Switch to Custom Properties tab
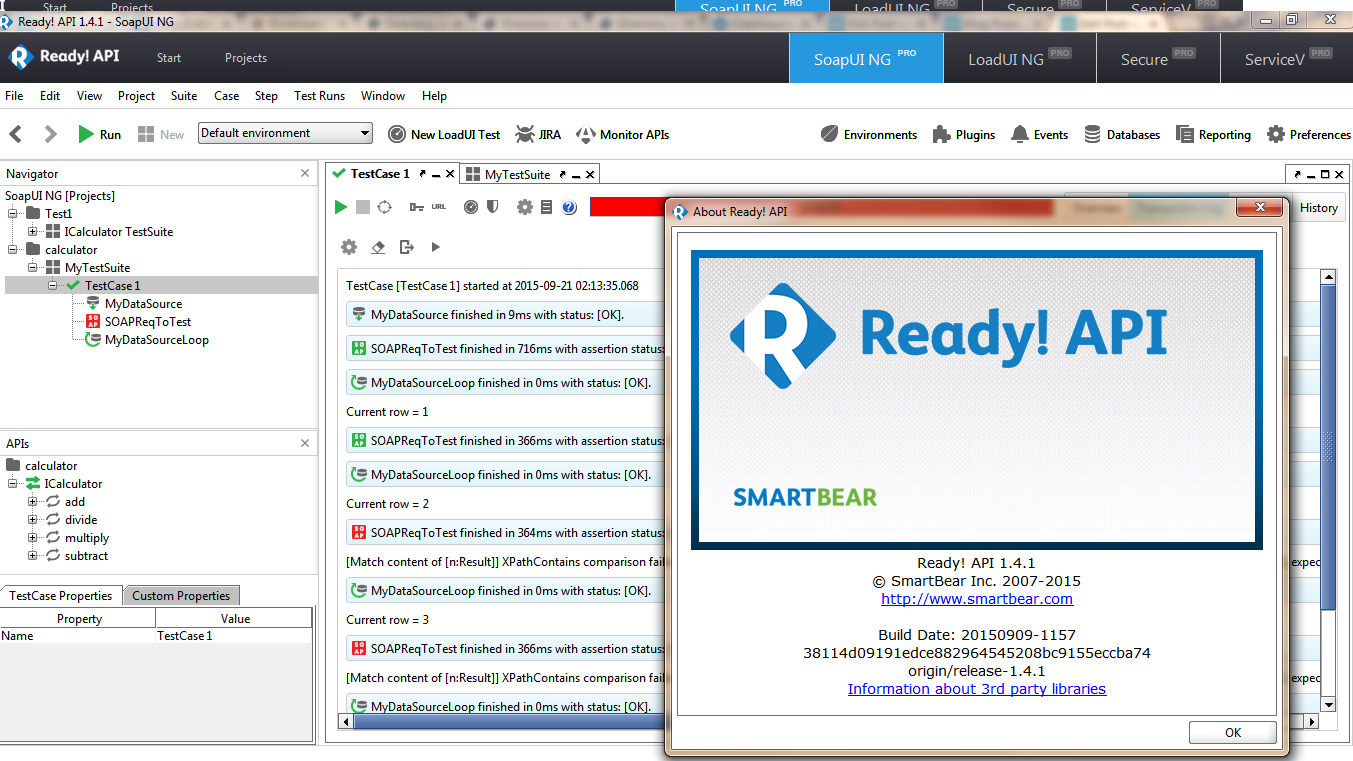 point(181,595)
